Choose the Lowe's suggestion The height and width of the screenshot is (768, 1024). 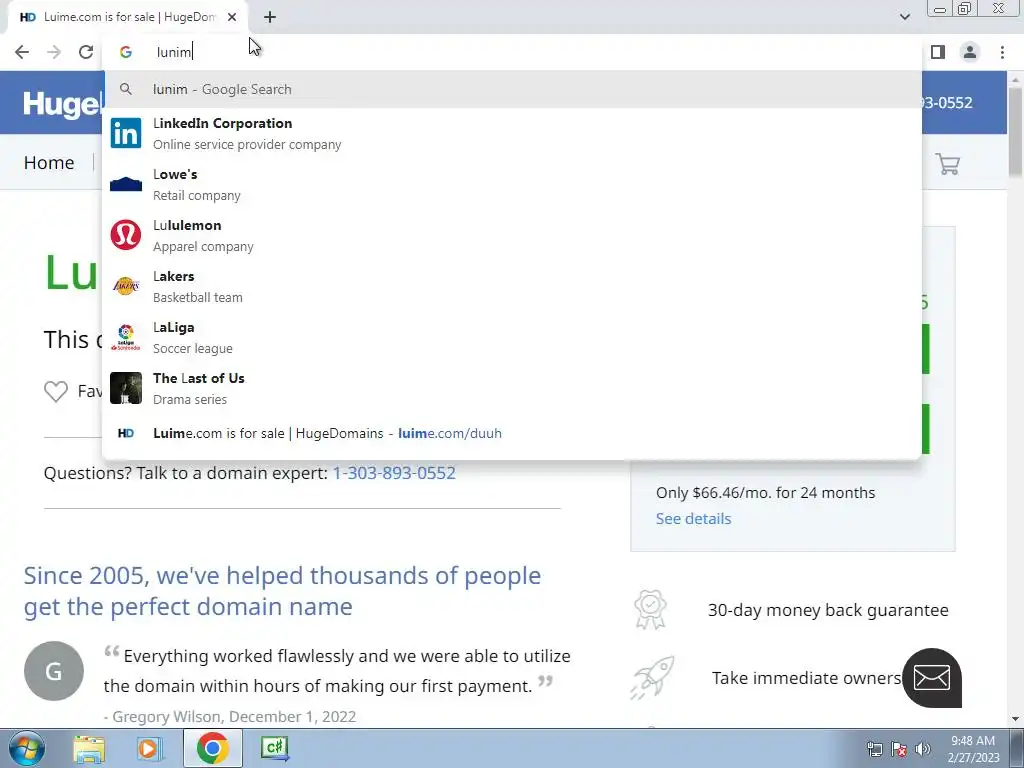513,184
